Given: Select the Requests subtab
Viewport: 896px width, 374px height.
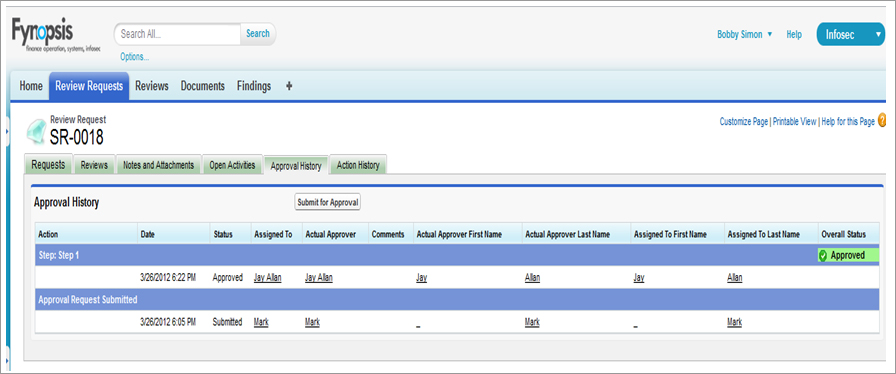Looking at the screenshot, I should pos(48,165).
